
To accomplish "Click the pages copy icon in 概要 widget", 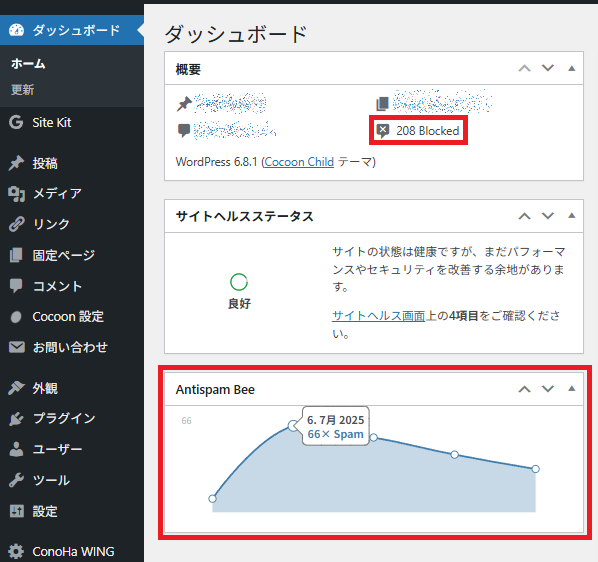I will pyautogui.click(x=383, y=103).
